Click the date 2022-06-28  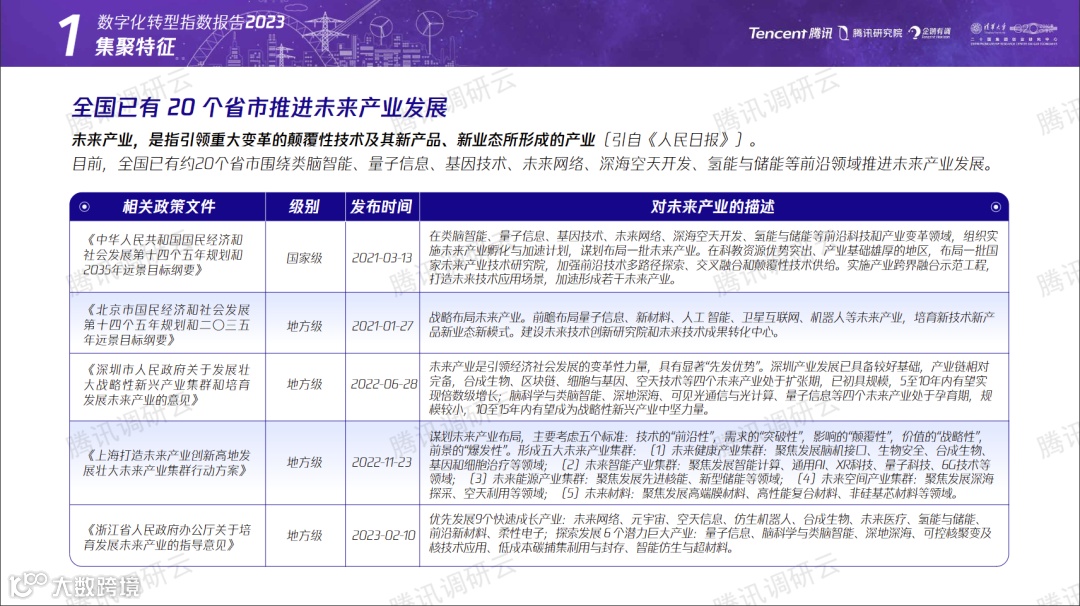pyautogui.click(x=384, y=384)
